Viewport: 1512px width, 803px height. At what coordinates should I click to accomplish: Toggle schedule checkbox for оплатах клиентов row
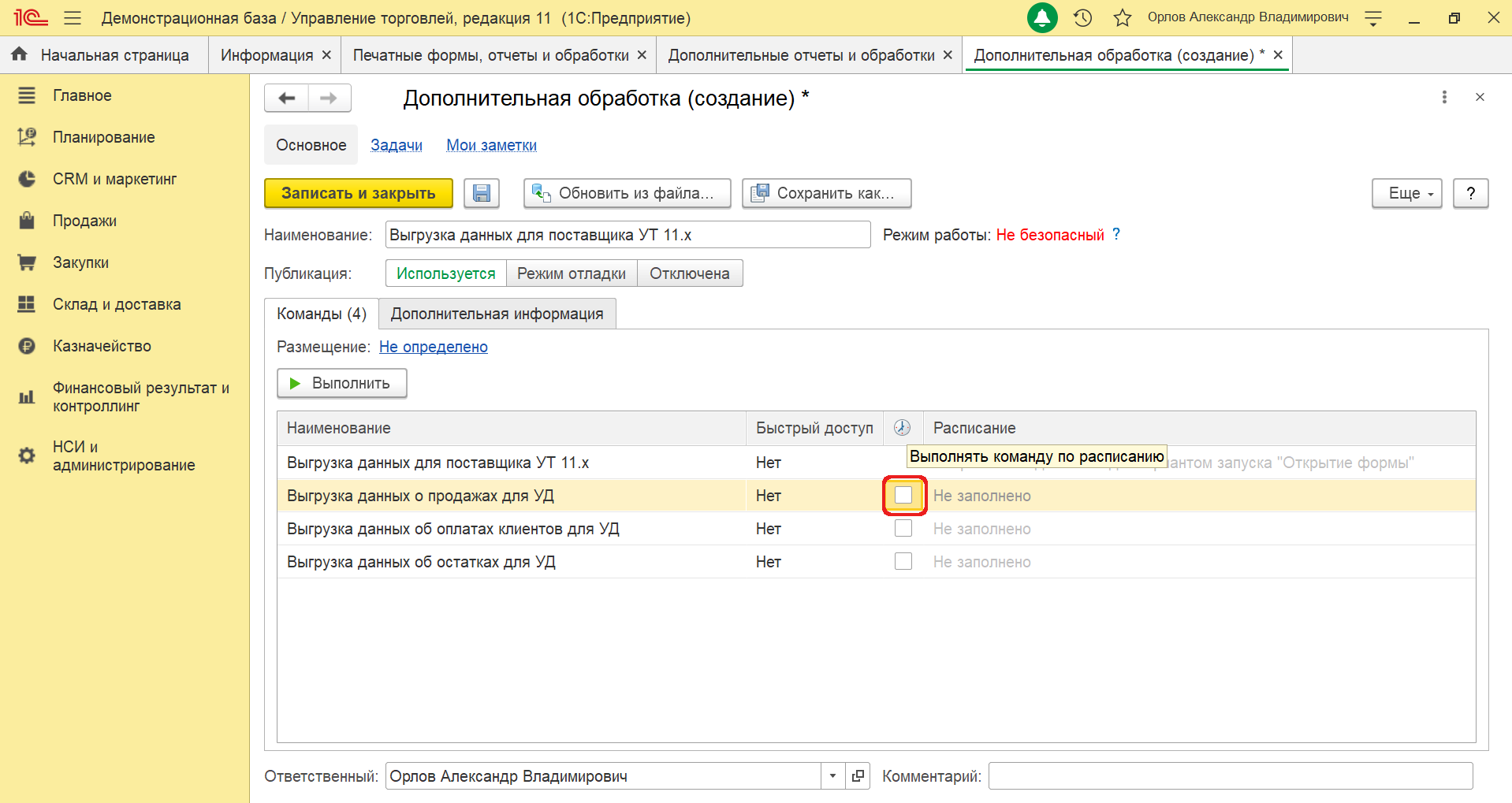(x=903, y=528)
